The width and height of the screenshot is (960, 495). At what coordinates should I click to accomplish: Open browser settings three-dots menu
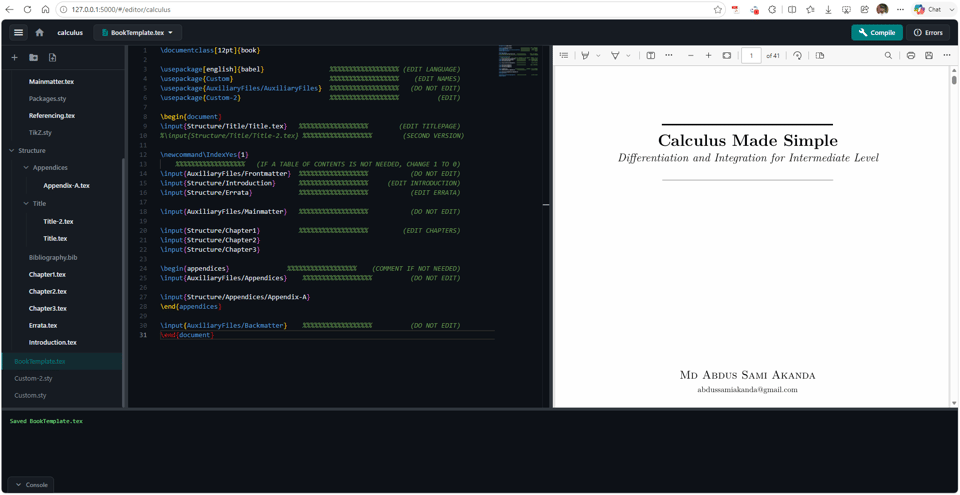click(900, 10)
